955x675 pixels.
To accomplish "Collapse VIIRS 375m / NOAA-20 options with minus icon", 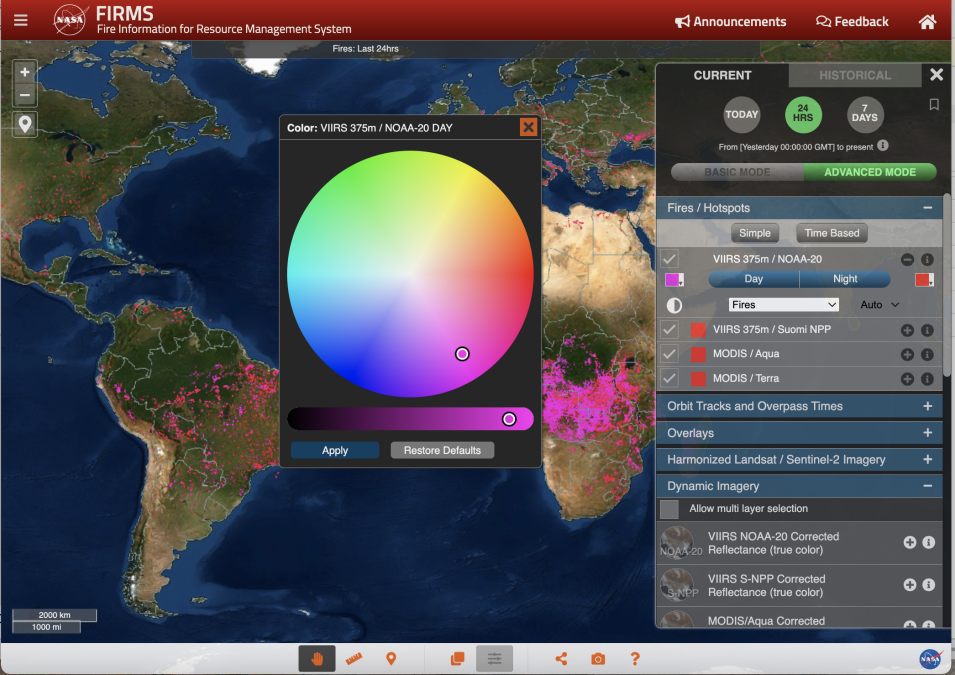I will tap(907, 260).
